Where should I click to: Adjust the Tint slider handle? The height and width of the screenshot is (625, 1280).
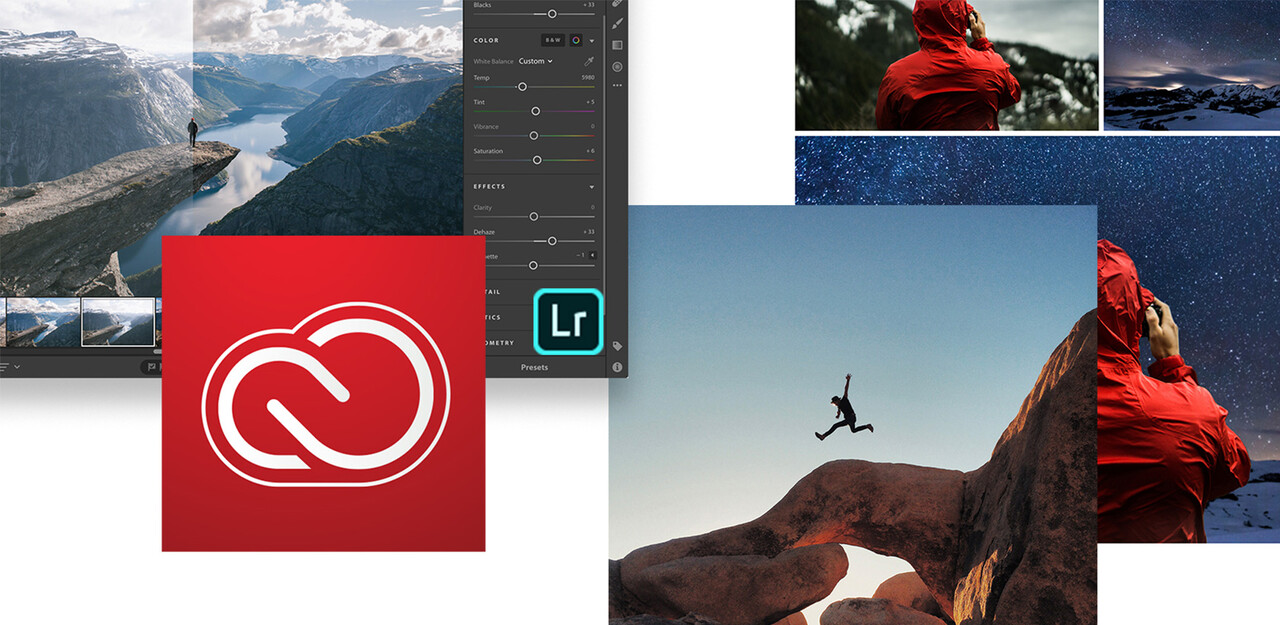tap(535, 111)
